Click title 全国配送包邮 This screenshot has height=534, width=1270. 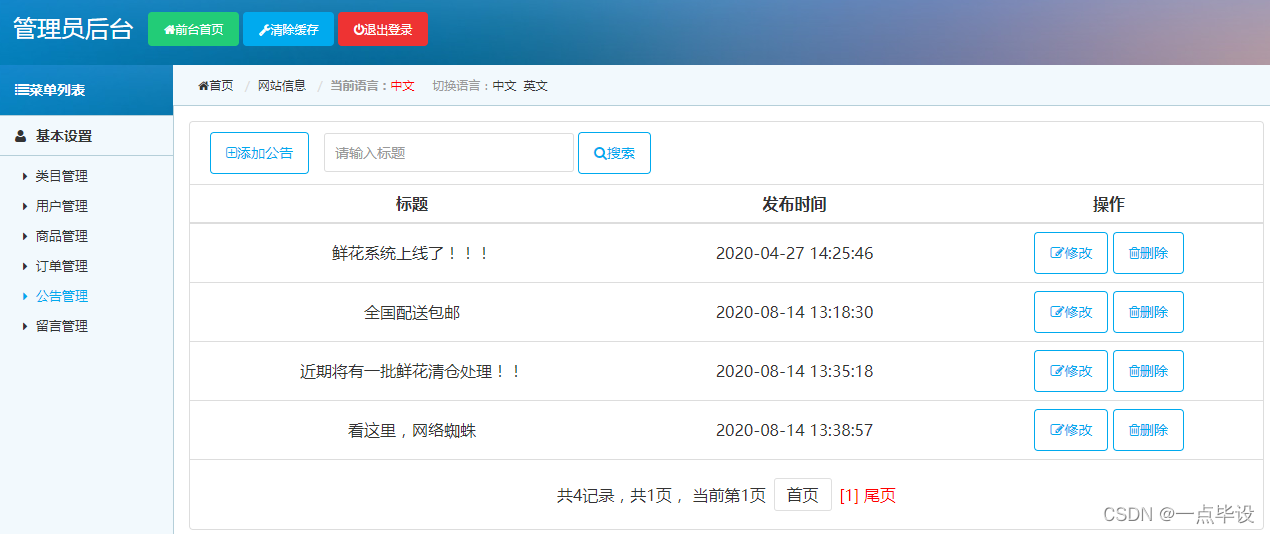[x=412, y=313]
